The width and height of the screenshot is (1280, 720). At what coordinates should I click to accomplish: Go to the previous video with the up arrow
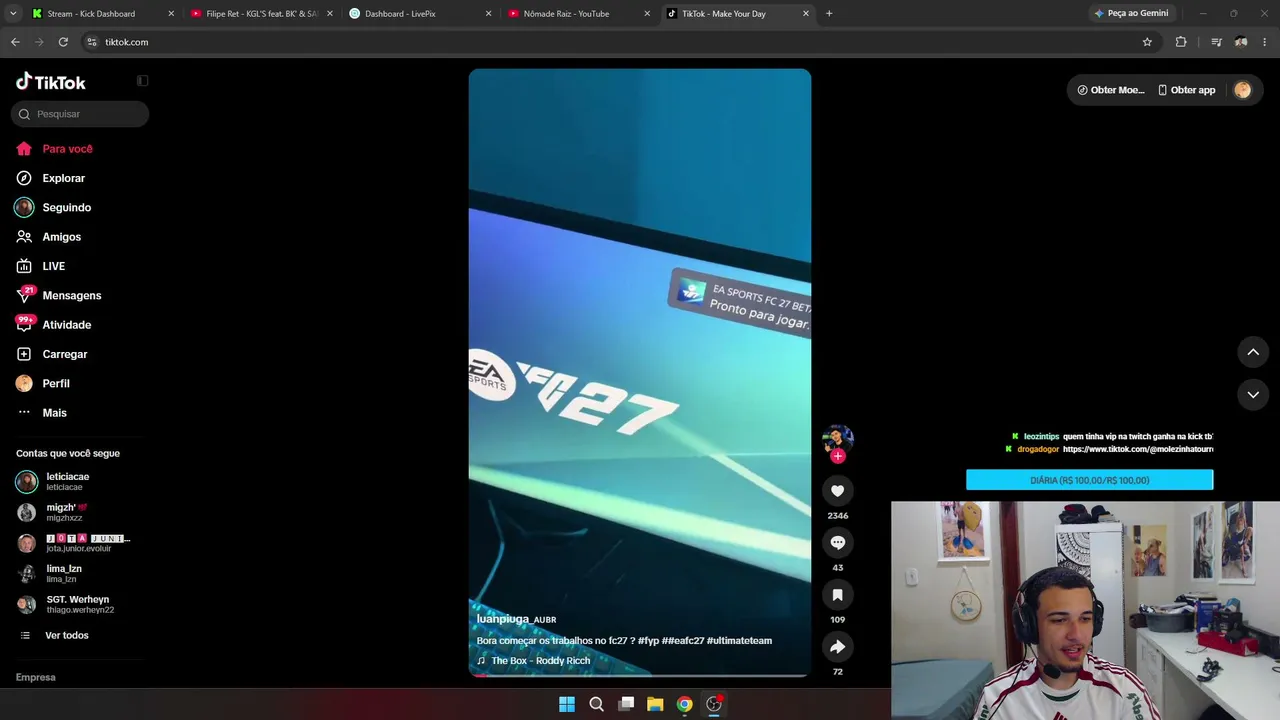click(1253, 352)
